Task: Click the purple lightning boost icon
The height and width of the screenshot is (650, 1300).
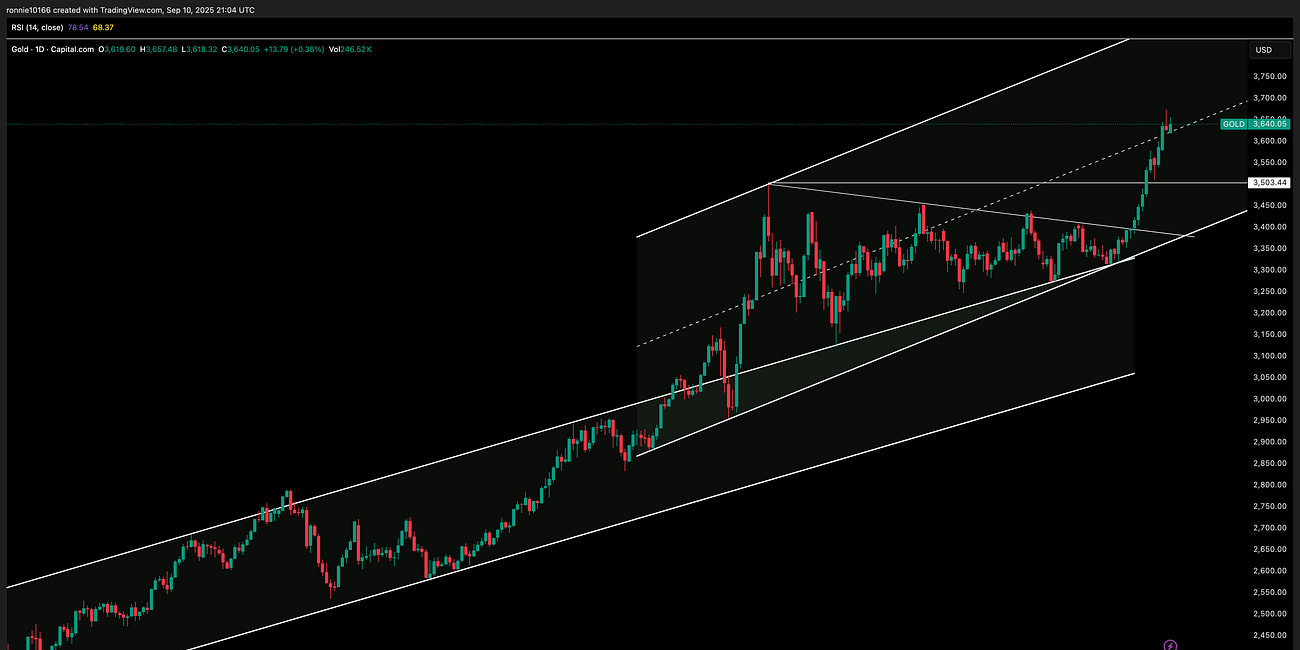Action: coord(1168,644)
